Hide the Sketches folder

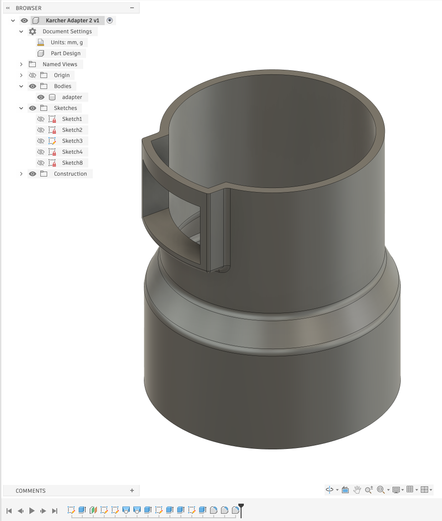32,108
